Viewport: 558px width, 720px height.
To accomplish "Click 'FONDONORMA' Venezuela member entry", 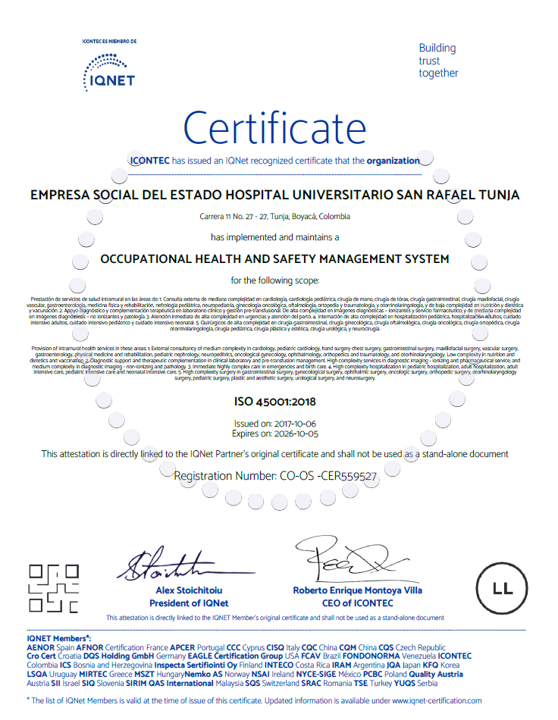I will tap(389, 656).
